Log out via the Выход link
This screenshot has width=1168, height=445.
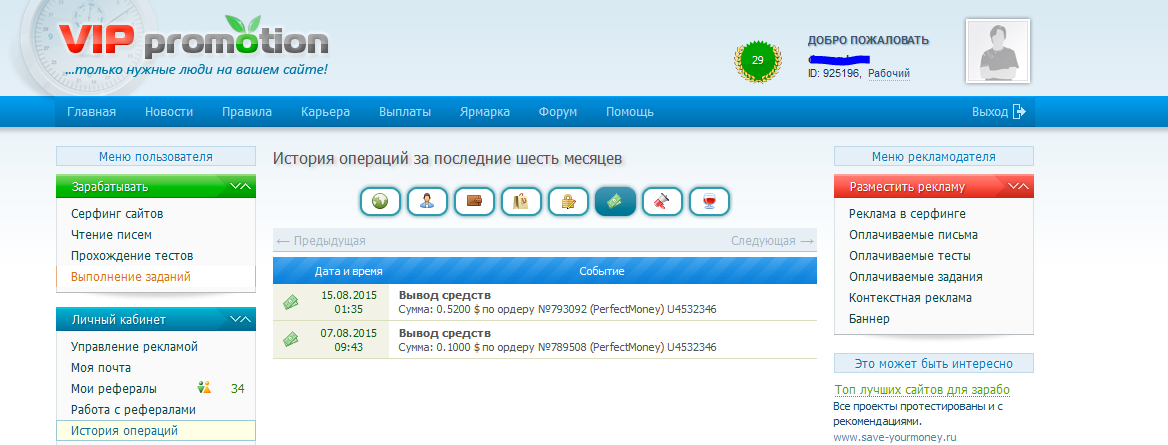(x=990, y=112)
